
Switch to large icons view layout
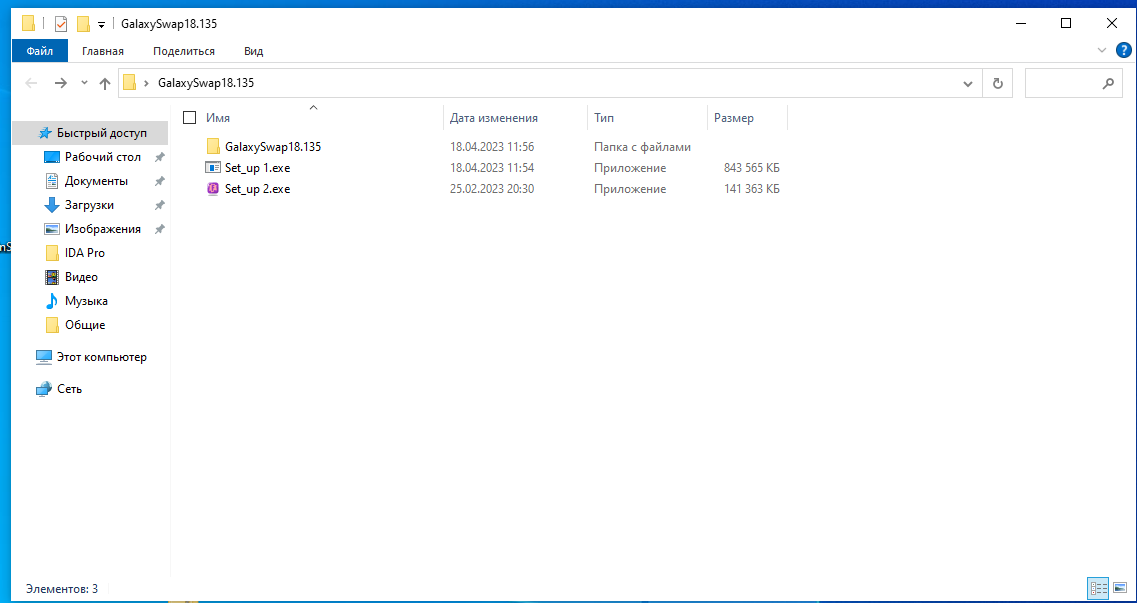pyautogui.click(x=1118, y=589)
